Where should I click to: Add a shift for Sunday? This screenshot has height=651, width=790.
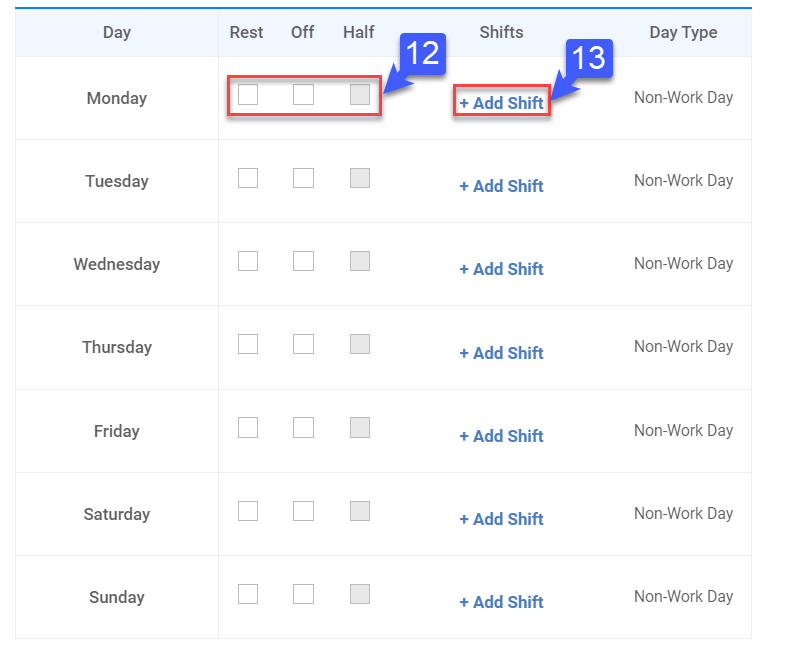point(501,602)
